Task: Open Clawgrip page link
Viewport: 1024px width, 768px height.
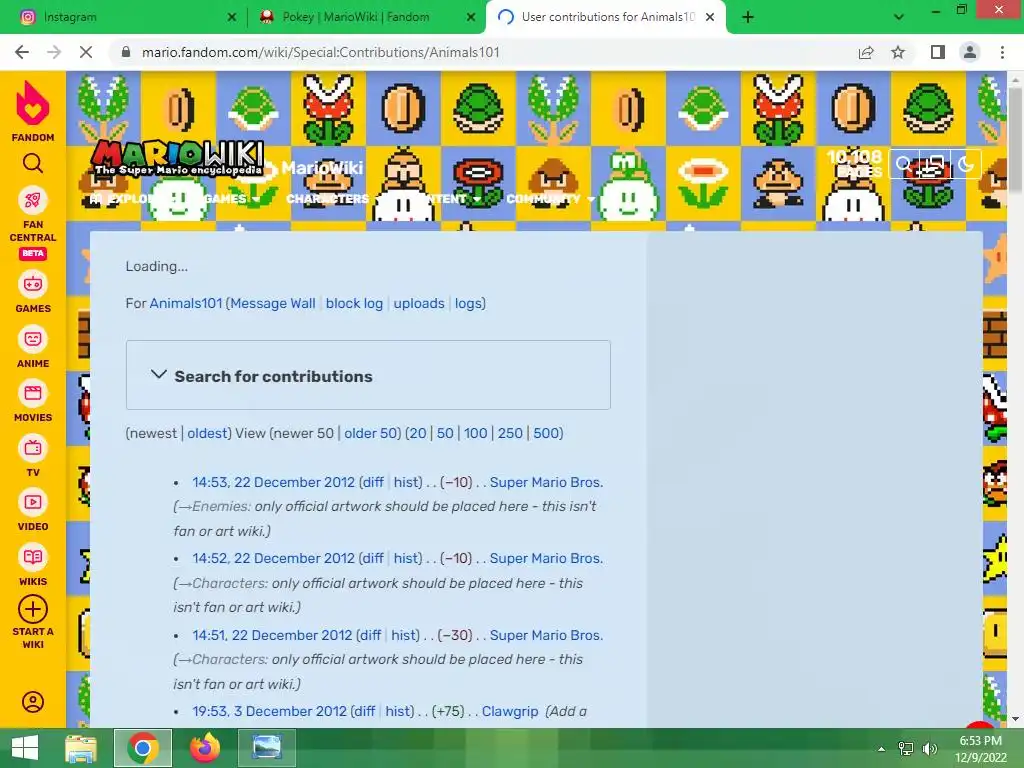Action: [x=510, y=711]
